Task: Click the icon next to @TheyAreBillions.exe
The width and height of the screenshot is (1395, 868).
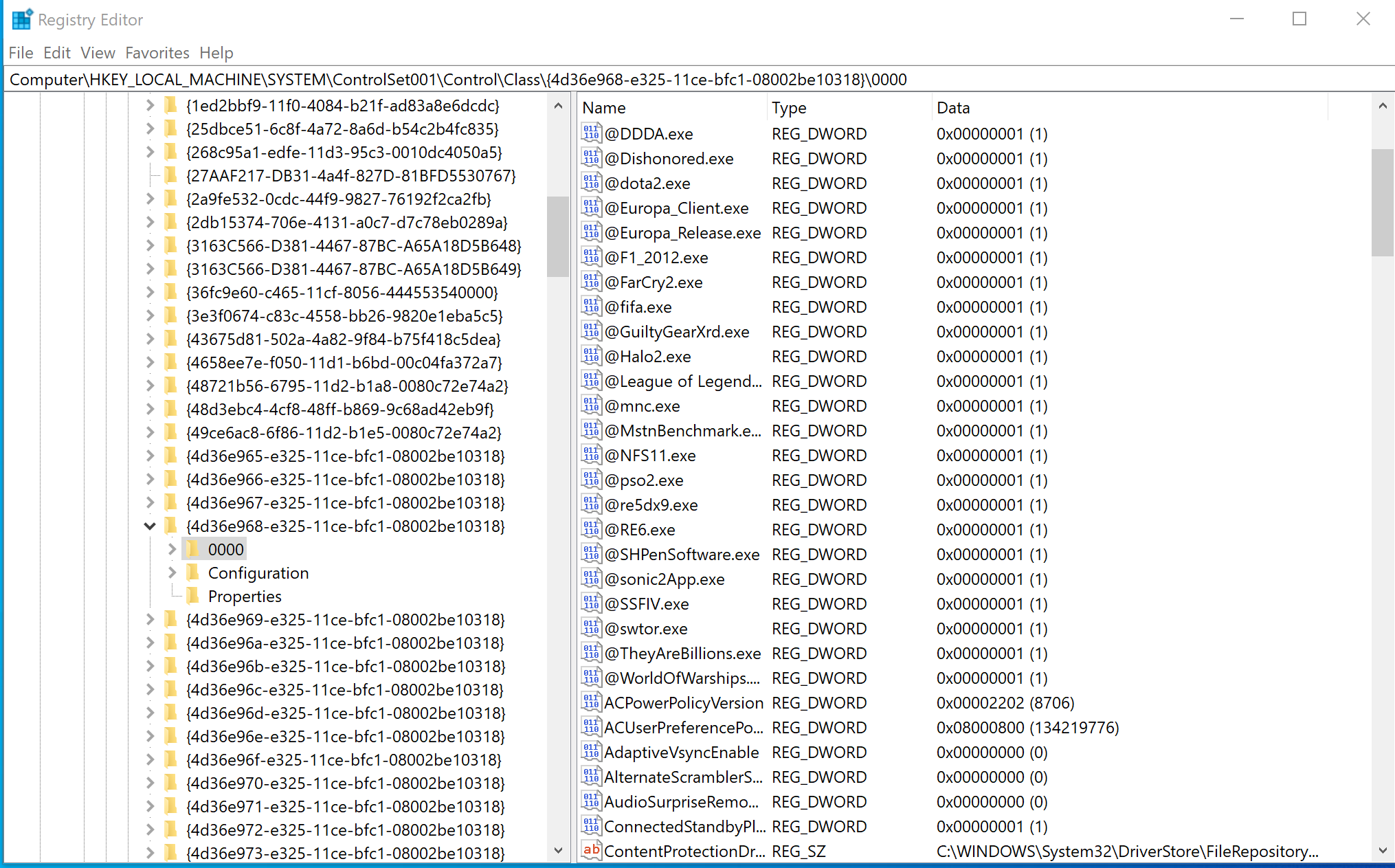Action: point(591,653)
